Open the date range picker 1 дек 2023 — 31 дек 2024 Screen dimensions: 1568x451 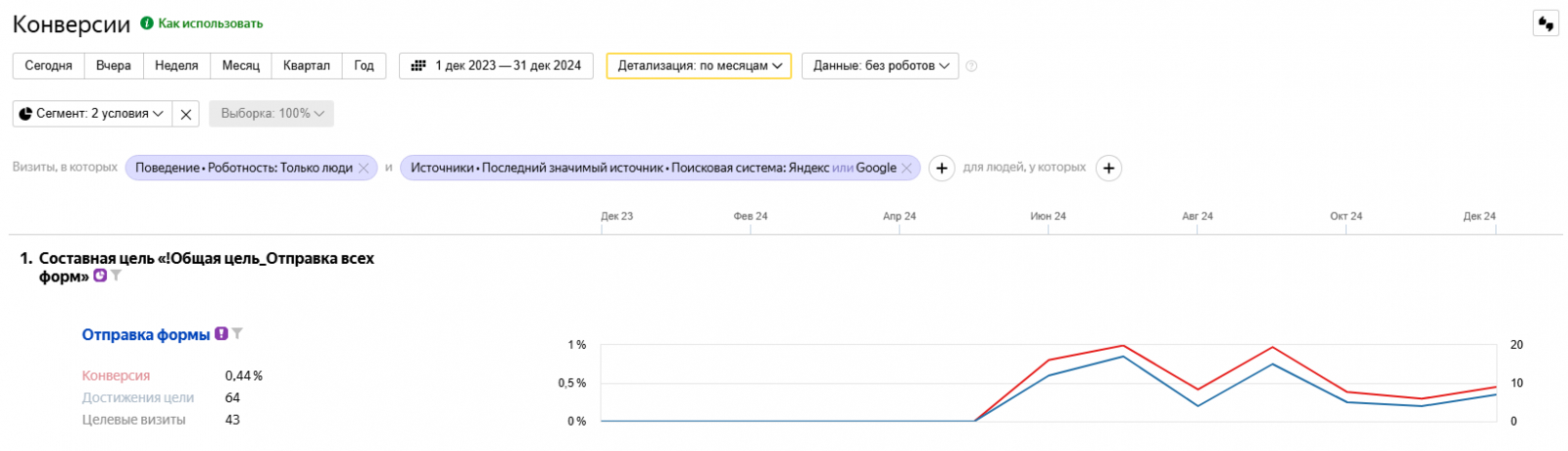496,66
